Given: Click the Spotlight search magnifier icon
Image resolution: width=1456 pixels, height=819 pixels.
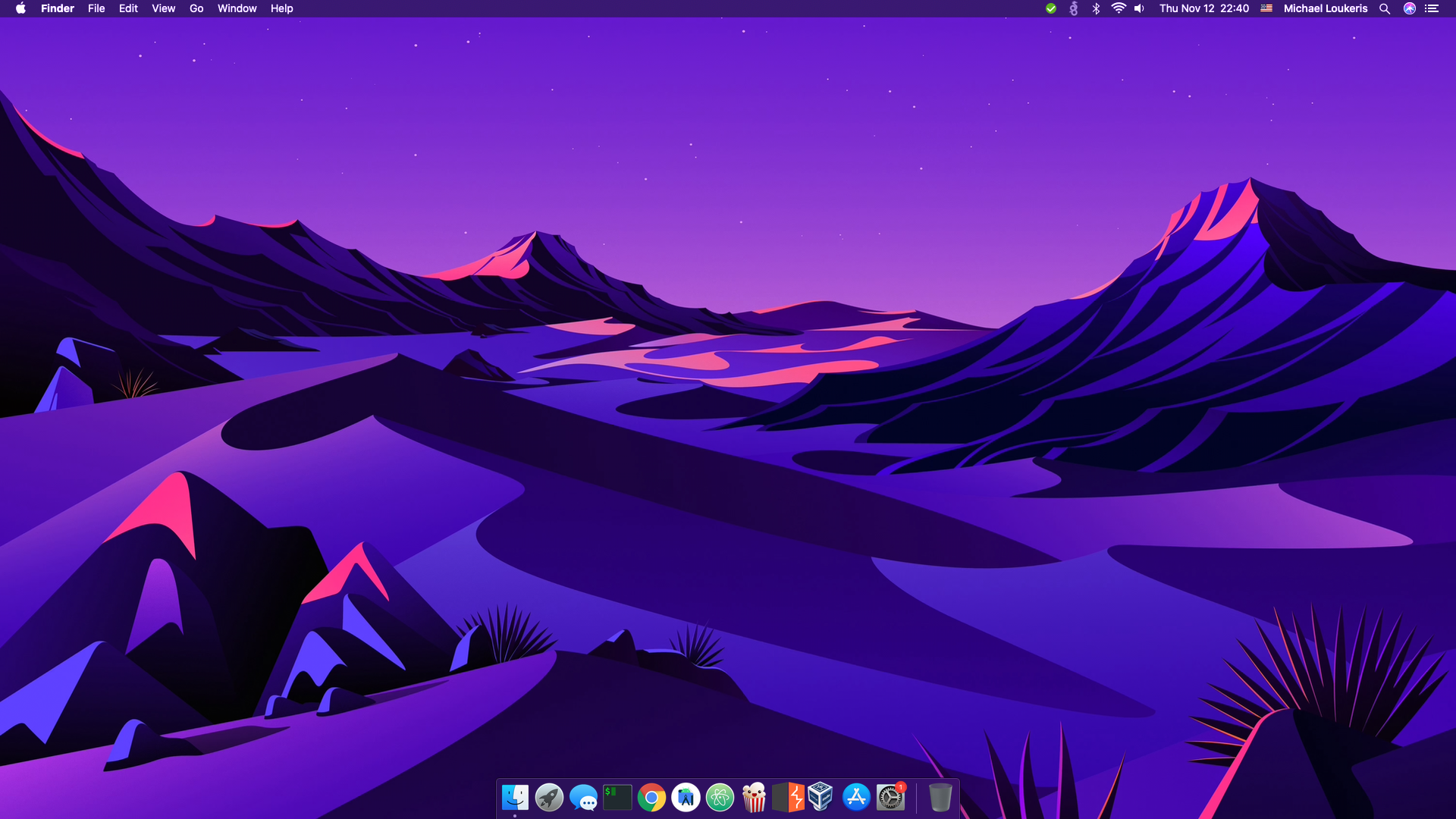Looking at the screenshot, I should pos(1385,8).
